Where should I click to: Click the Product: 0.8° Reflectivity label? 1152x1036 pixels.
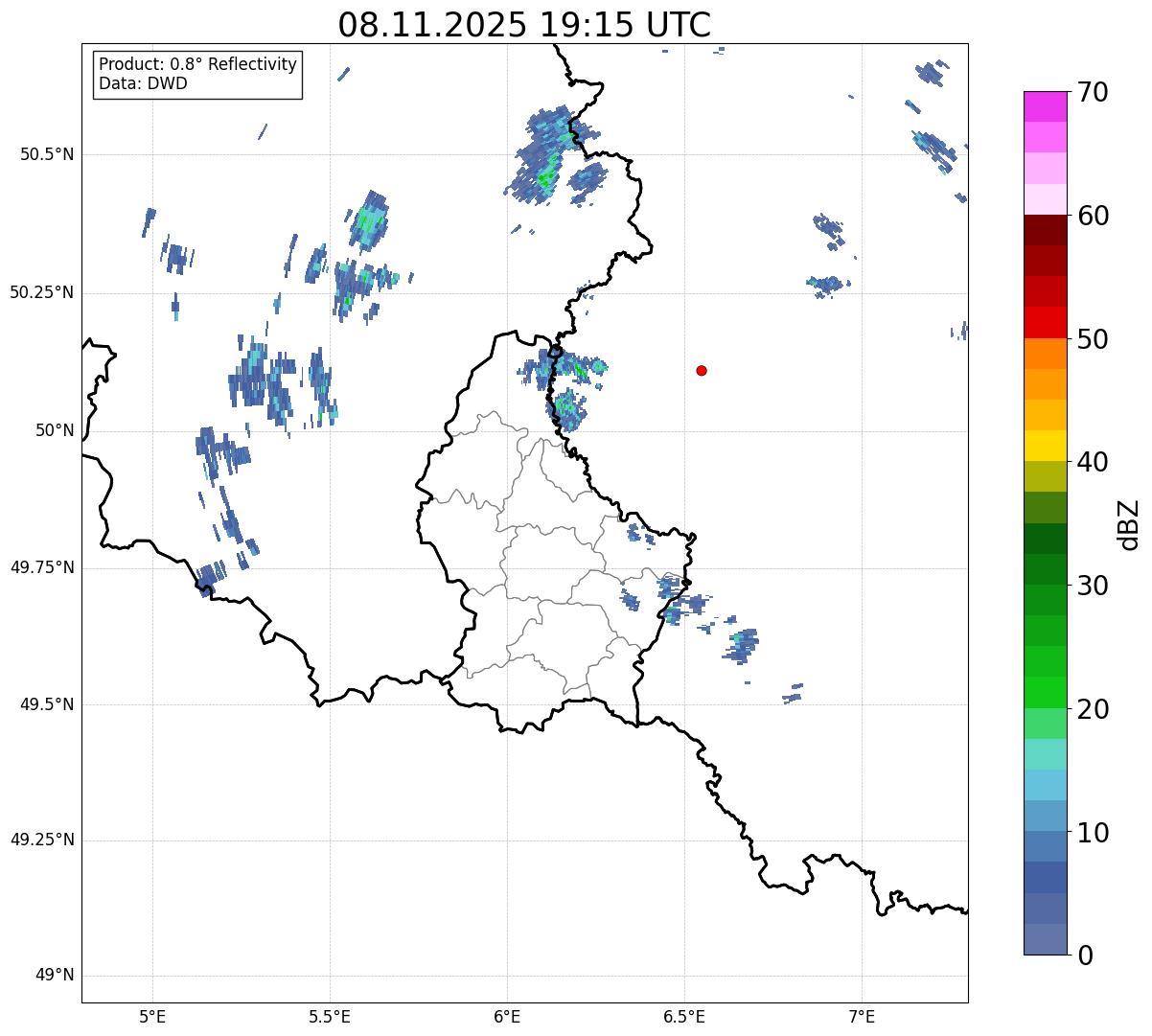[198, 64]
